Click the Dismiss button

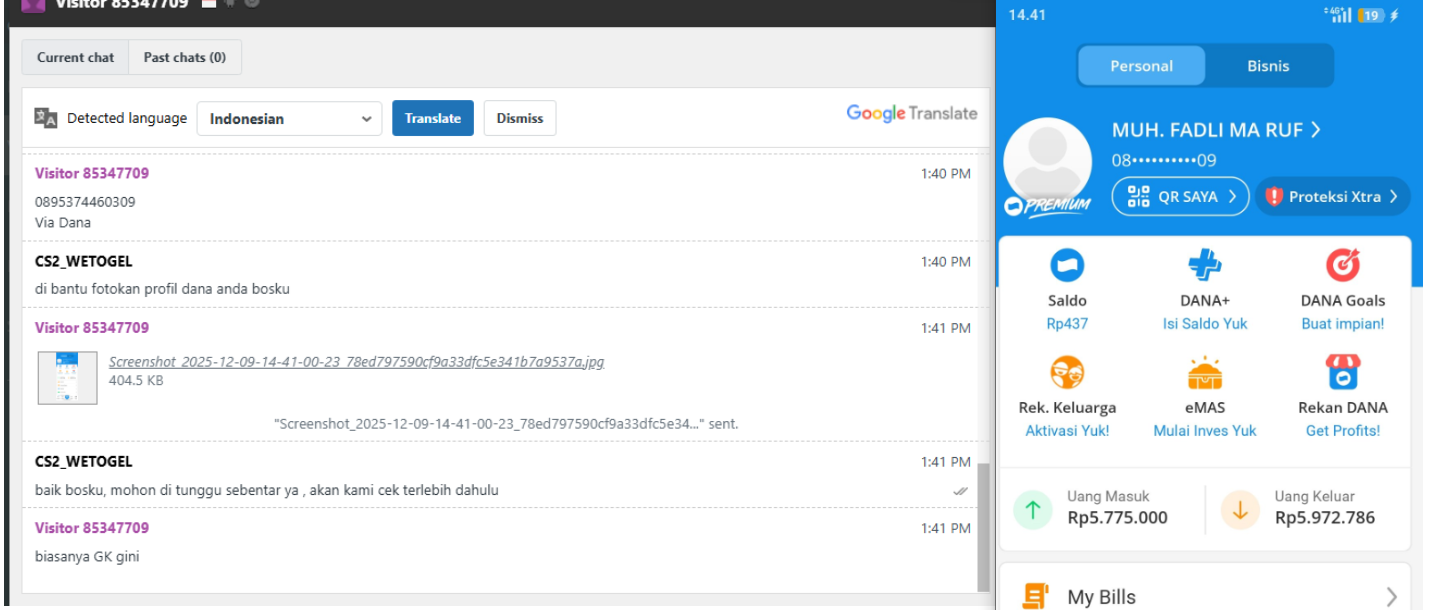point(520,118)
